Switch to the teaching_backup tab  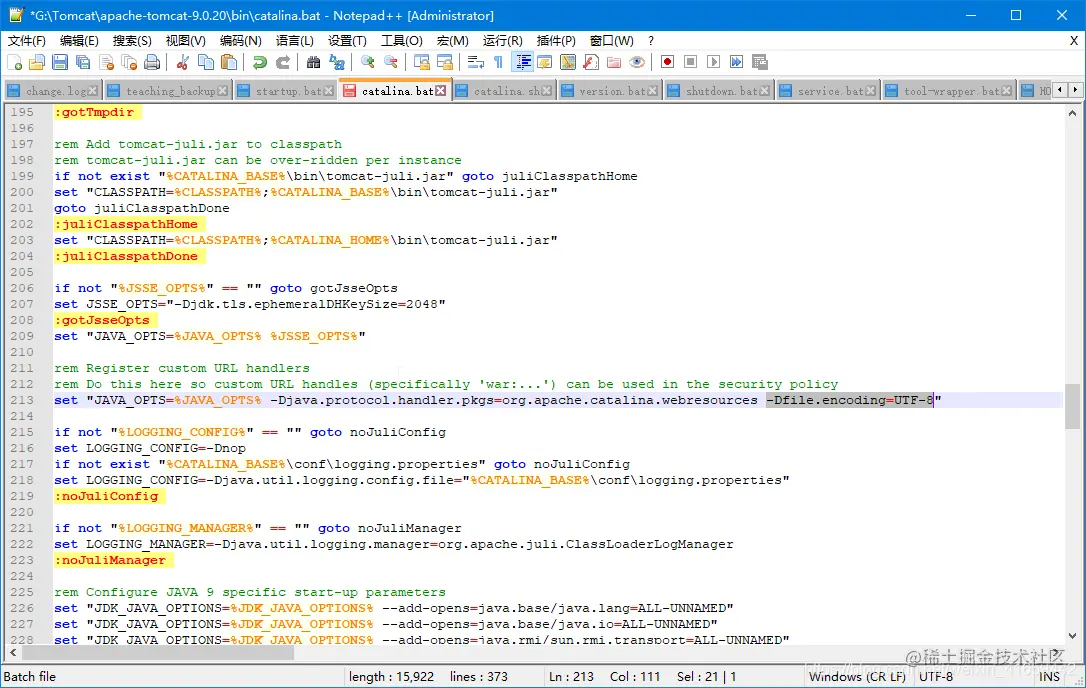168,91
